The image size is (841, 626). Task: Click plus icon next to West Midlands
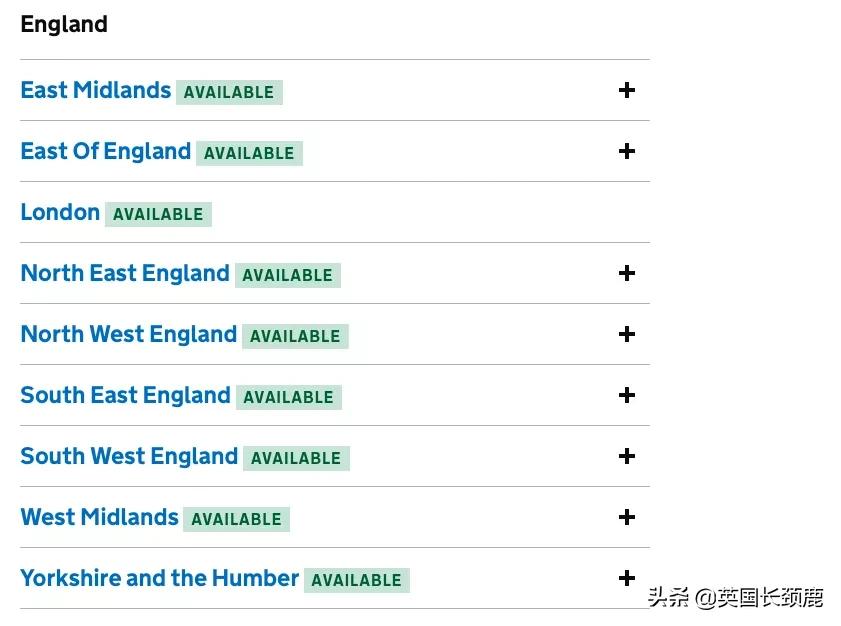coord(627,518)
